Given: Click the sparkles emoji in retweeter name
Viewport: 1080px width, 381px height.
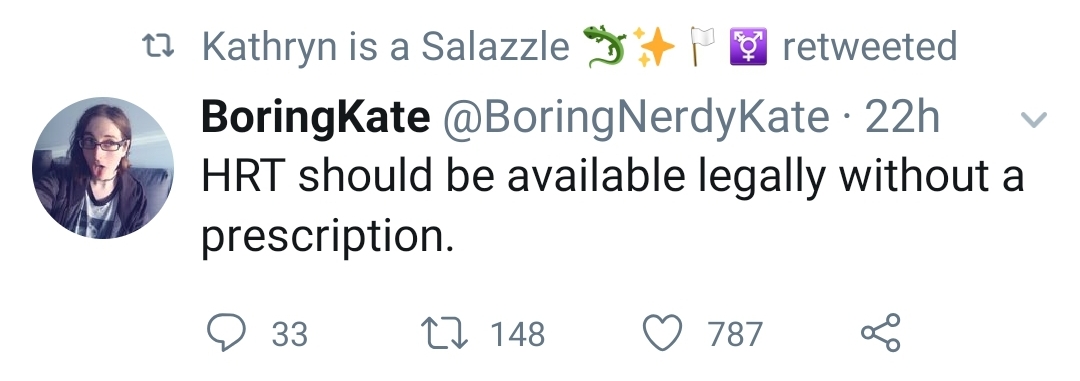Looking at the screenshot, I should click(653, 46).
